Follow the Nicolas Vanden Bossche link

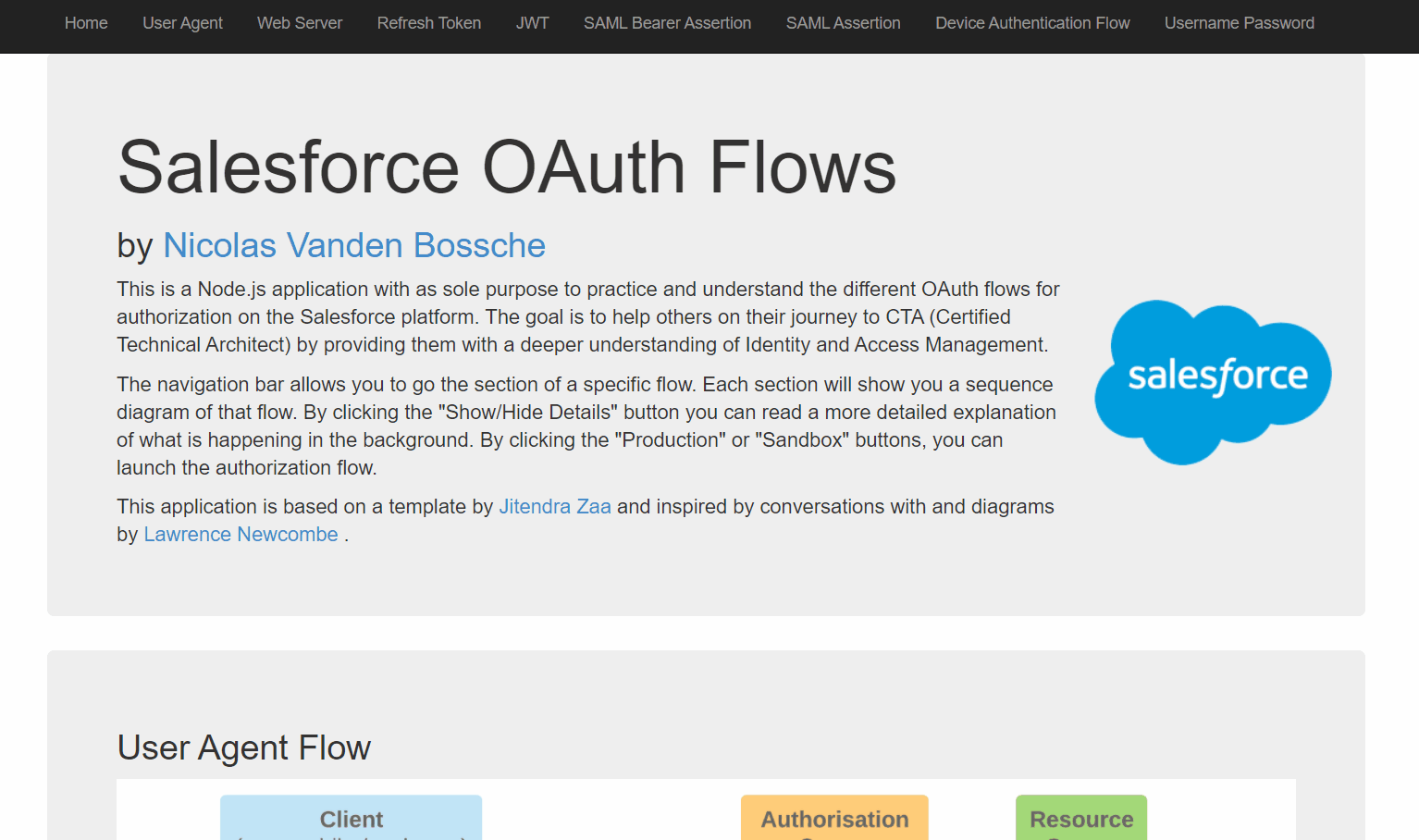[x=354, y=245]
